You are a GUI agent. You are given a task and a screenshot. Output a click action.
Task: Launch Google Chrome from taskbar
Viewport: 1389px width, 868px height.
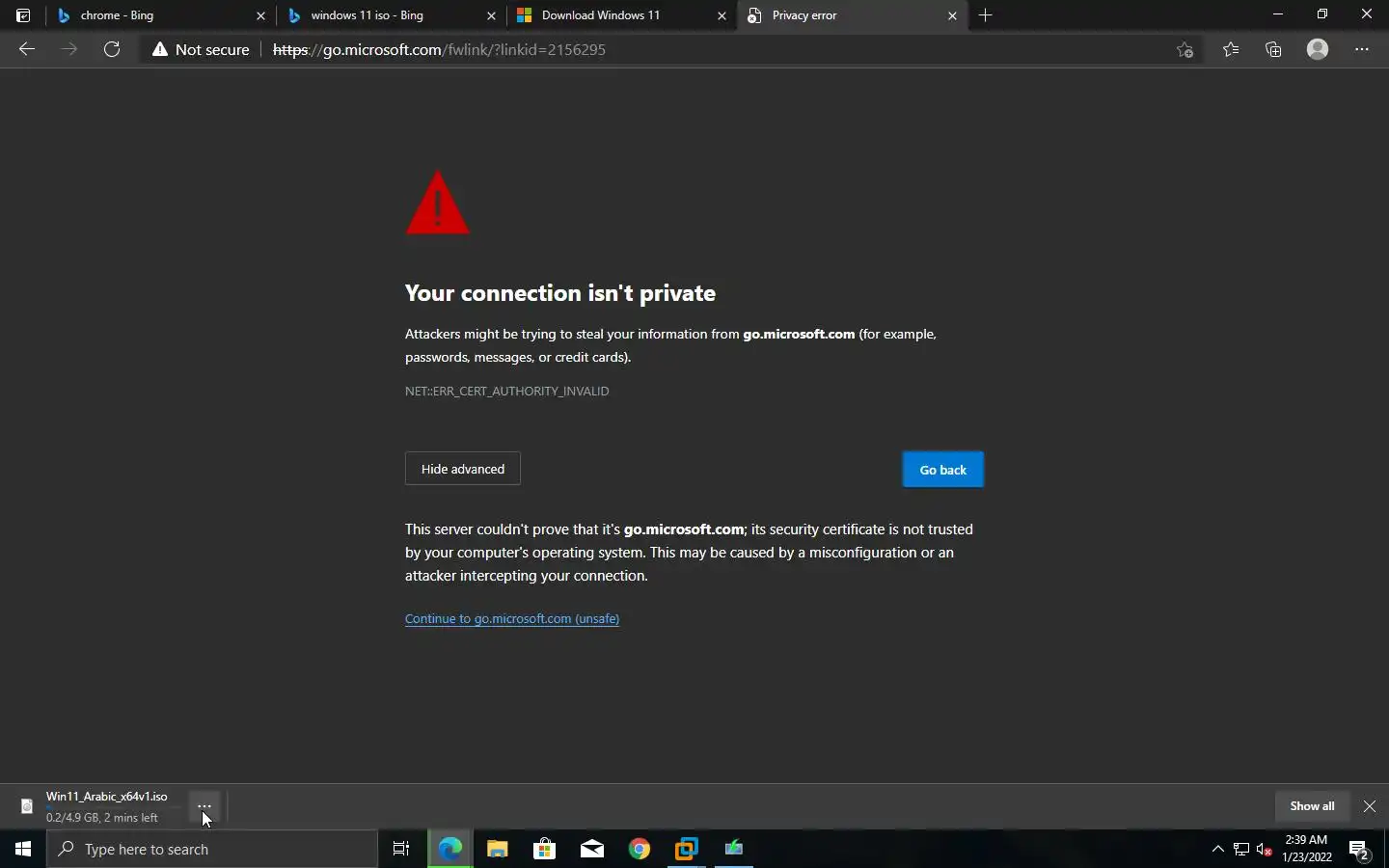pos(640,850)
